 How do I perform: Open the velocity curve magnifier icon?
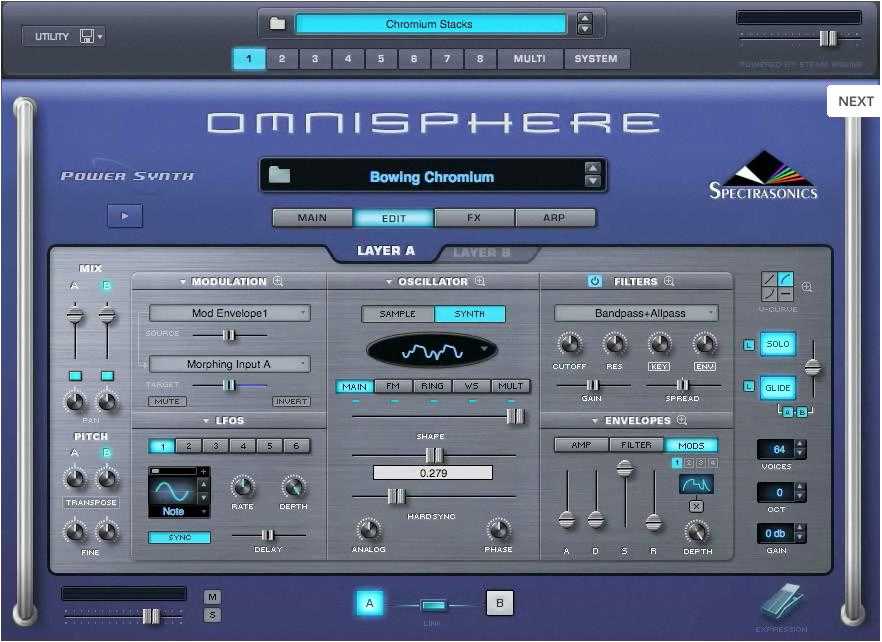click(807, 288)
